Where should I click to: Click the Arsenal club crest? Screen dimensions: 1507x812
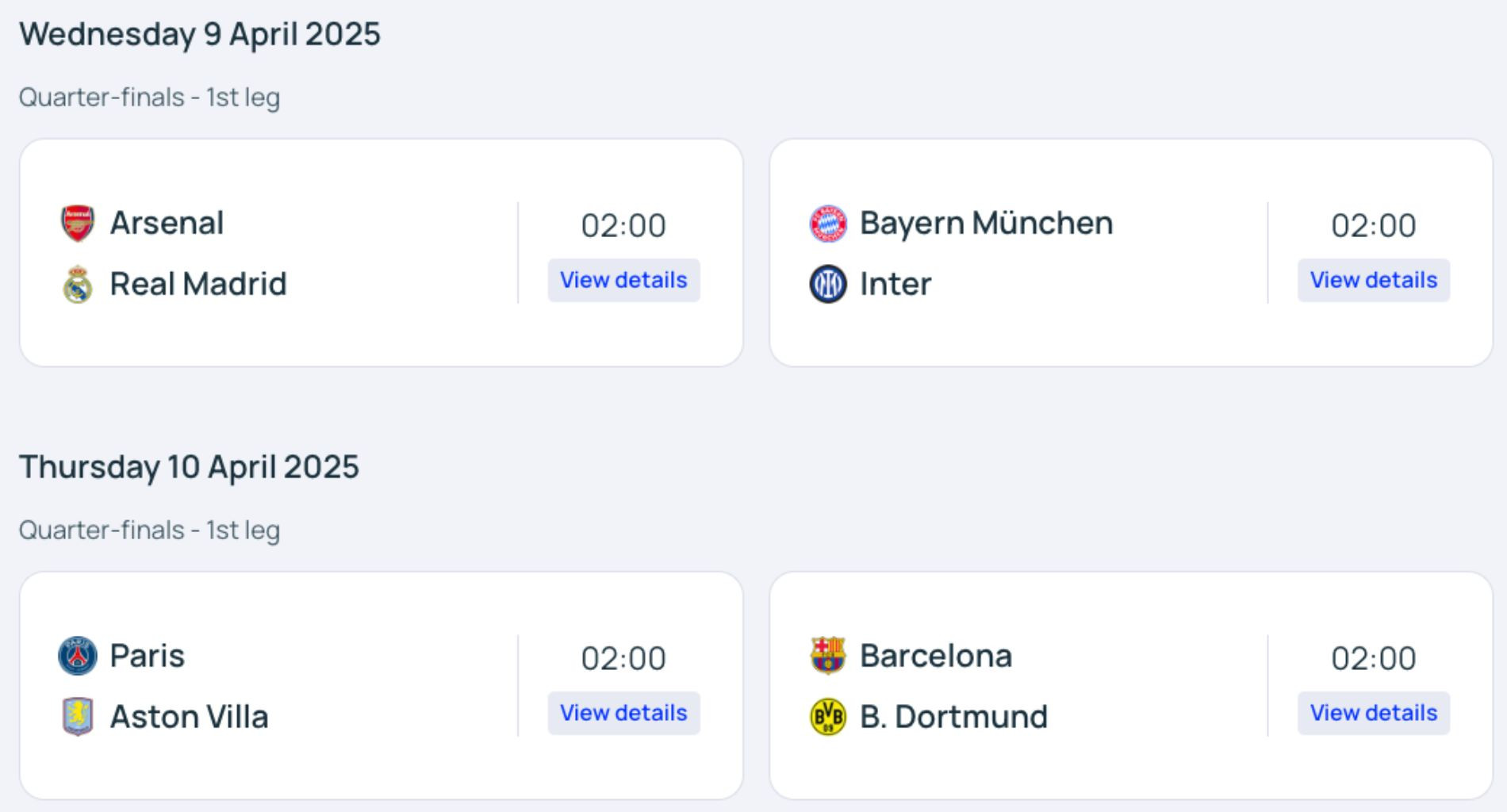78,223
